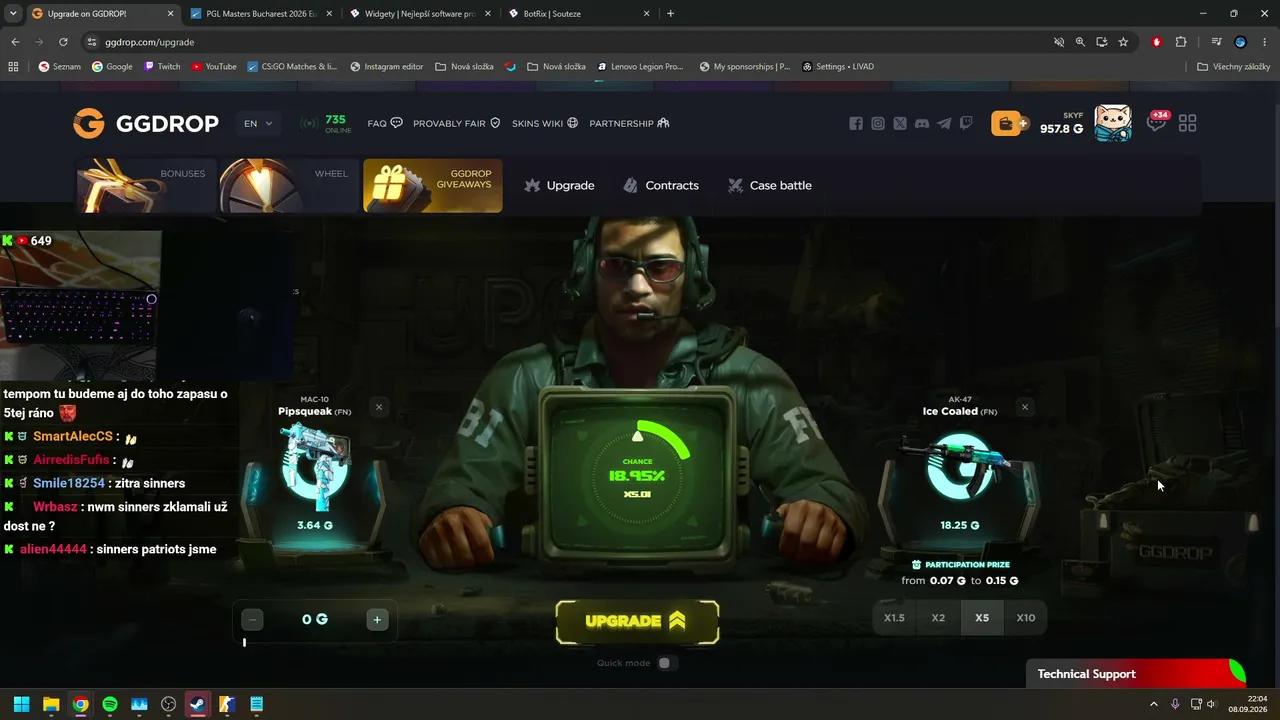
Task: Go to Upgrade section
Action: pos(559,185)
